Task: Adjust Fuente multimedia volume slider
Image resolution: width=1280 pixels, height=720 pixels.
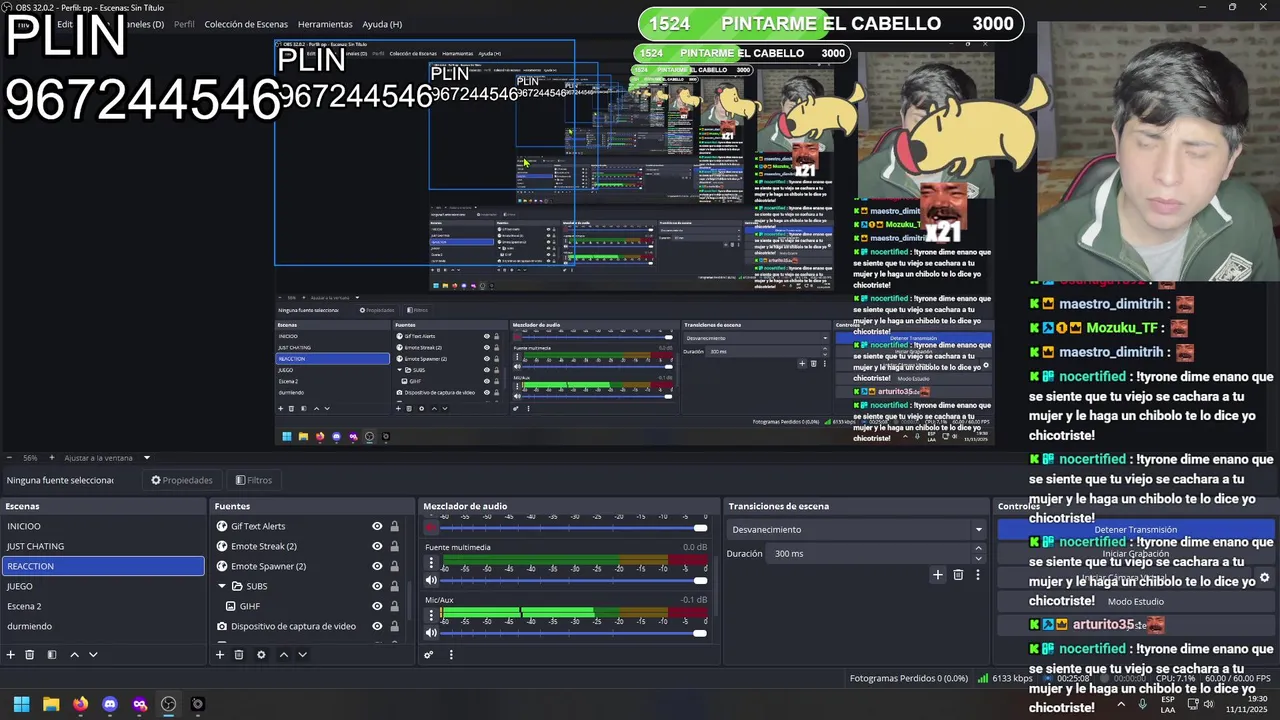Action: (572, 581)
